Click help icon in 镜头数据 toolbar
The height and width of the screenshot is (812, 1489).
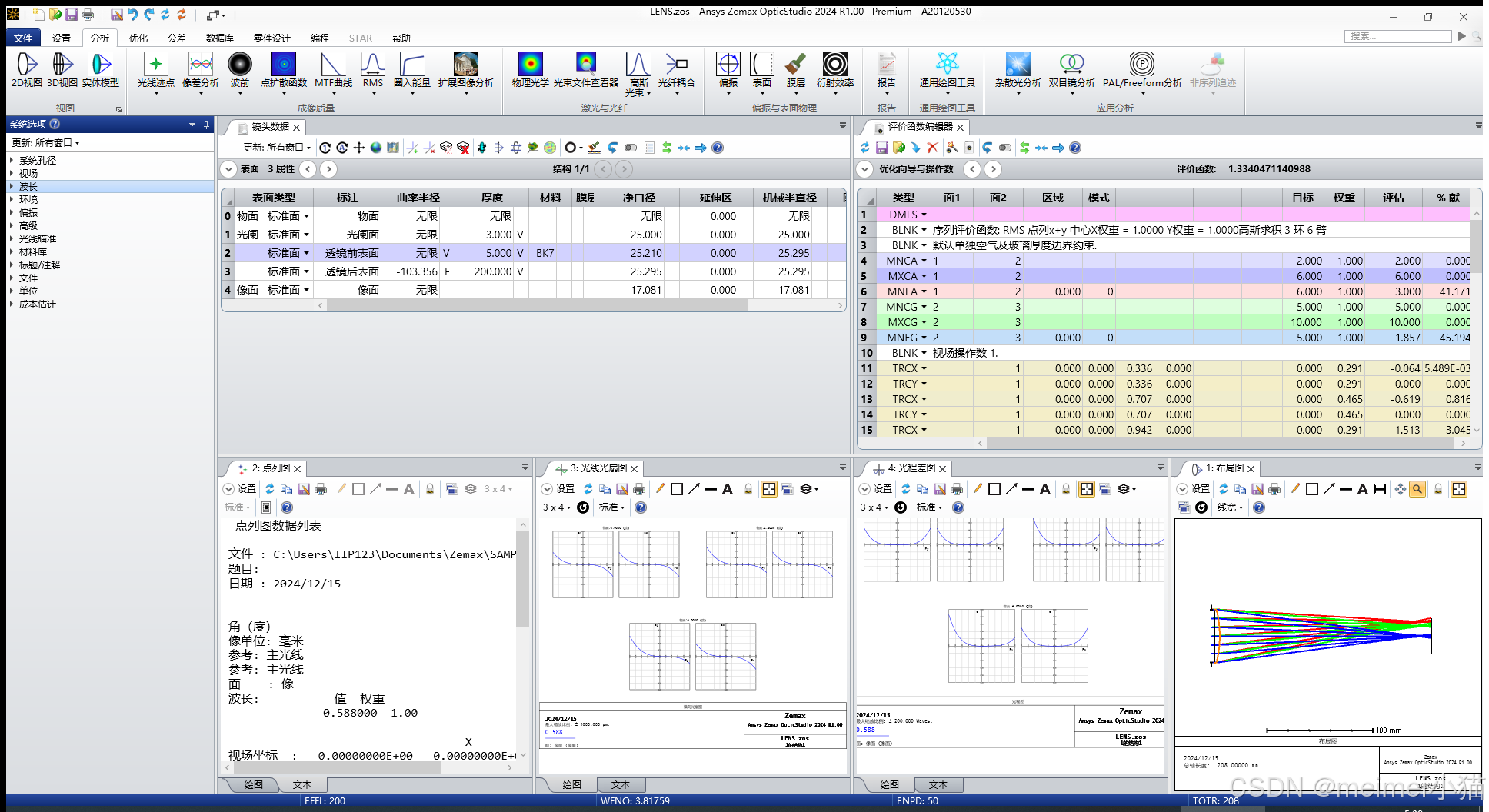coord(718,148)
